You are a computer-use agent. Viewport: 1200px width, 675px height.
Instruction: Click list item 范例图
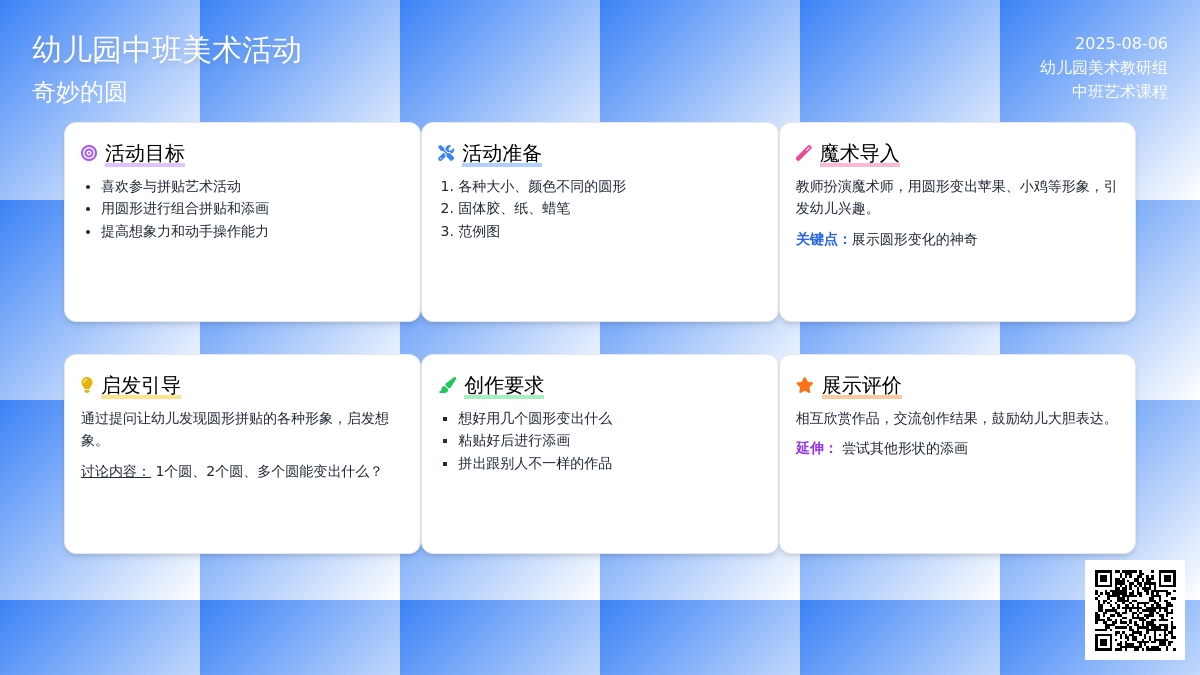click(x=479, y=231)
